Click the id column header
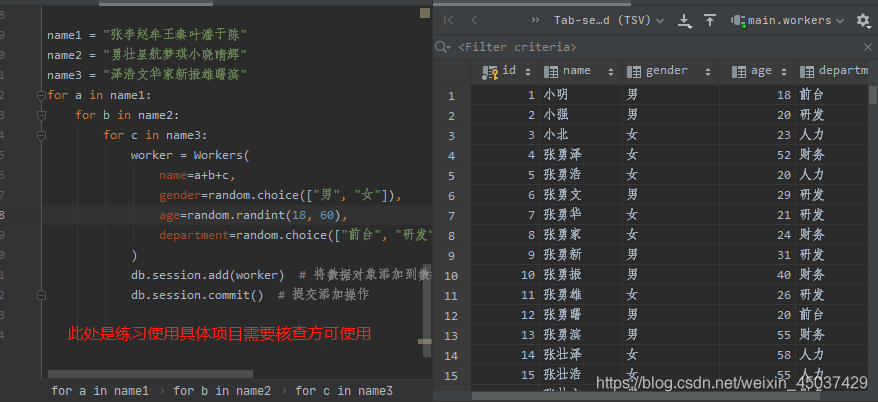 pyautogui.click(x=505, y=72)
